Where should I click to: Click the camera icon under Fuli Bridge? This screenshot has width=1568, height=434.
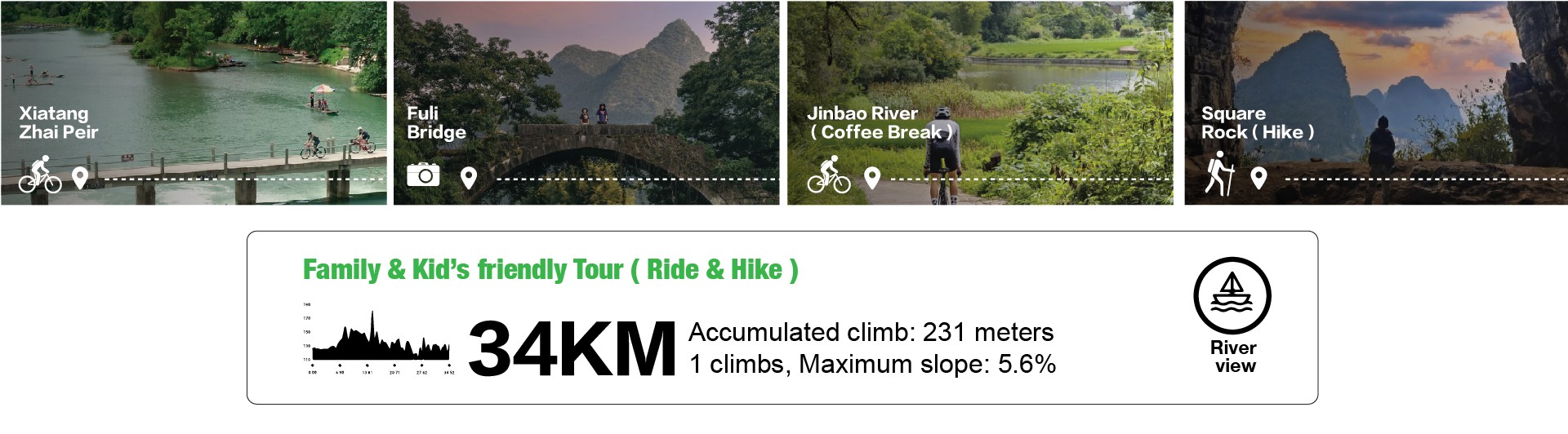(423, 175)
